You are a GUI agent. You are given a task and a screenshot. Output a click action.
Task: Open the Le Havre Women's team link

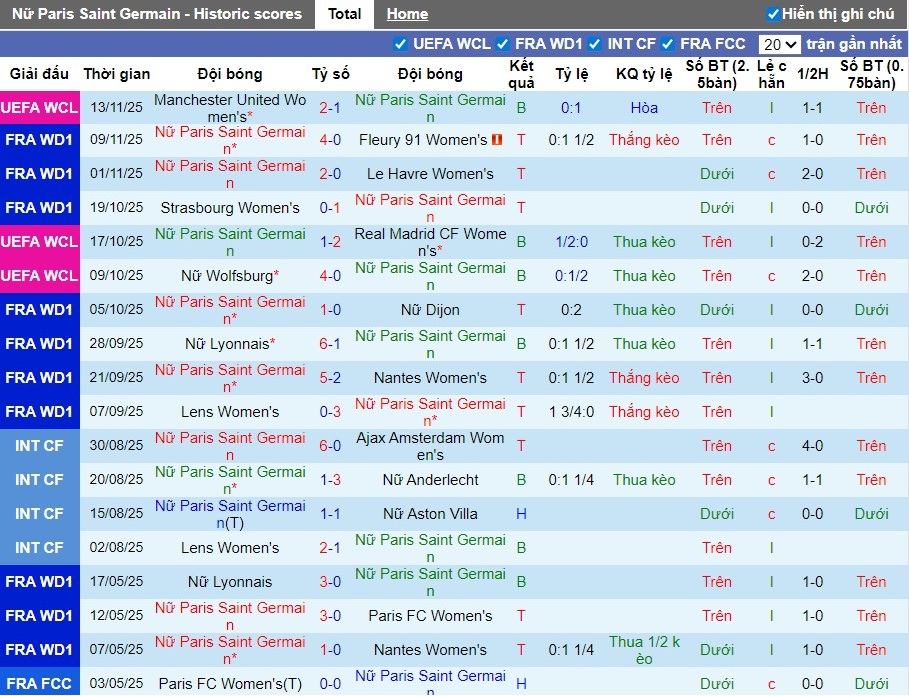coord(430,174)
